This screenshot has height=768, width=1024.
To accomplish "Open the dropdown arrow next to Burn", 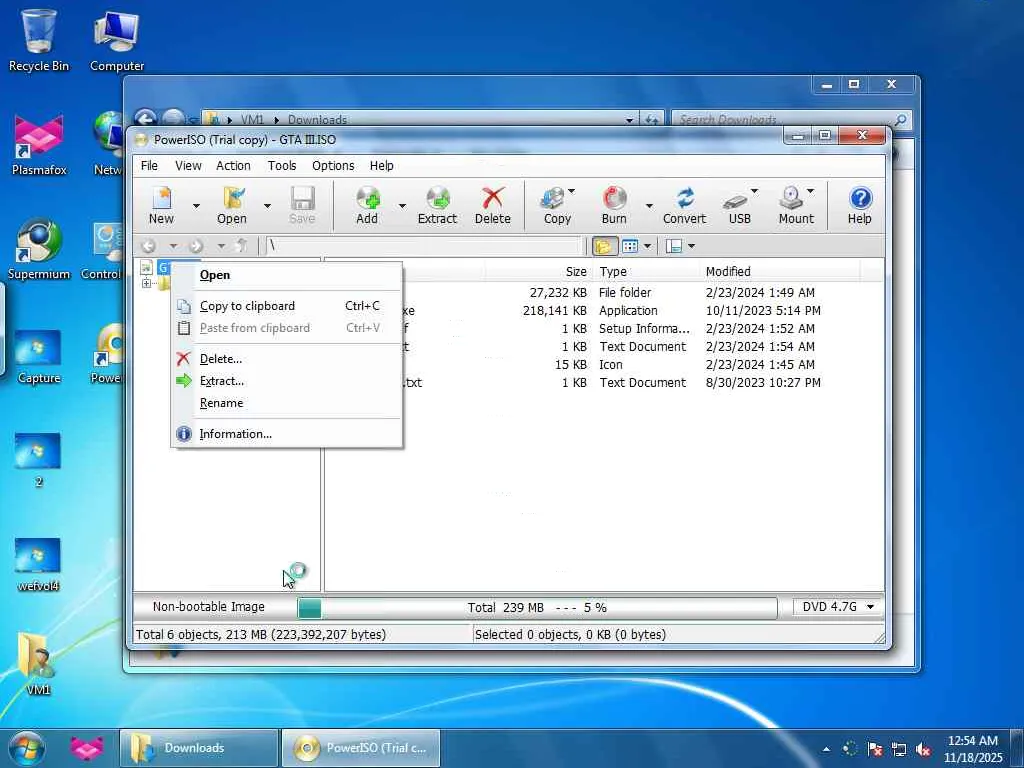I will [x=649, y=206].
